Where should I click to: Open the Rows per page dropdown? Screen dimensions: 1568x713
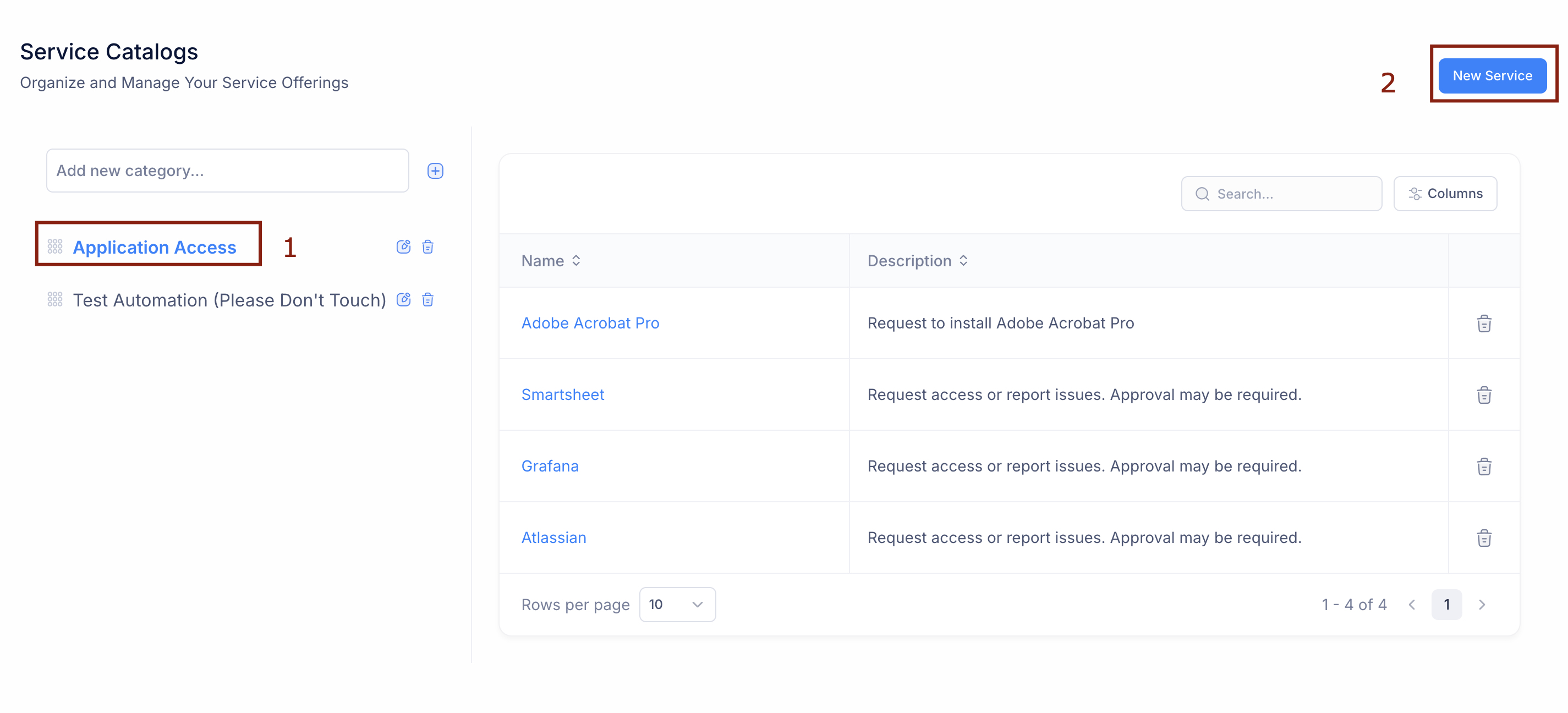click(677, 605)
